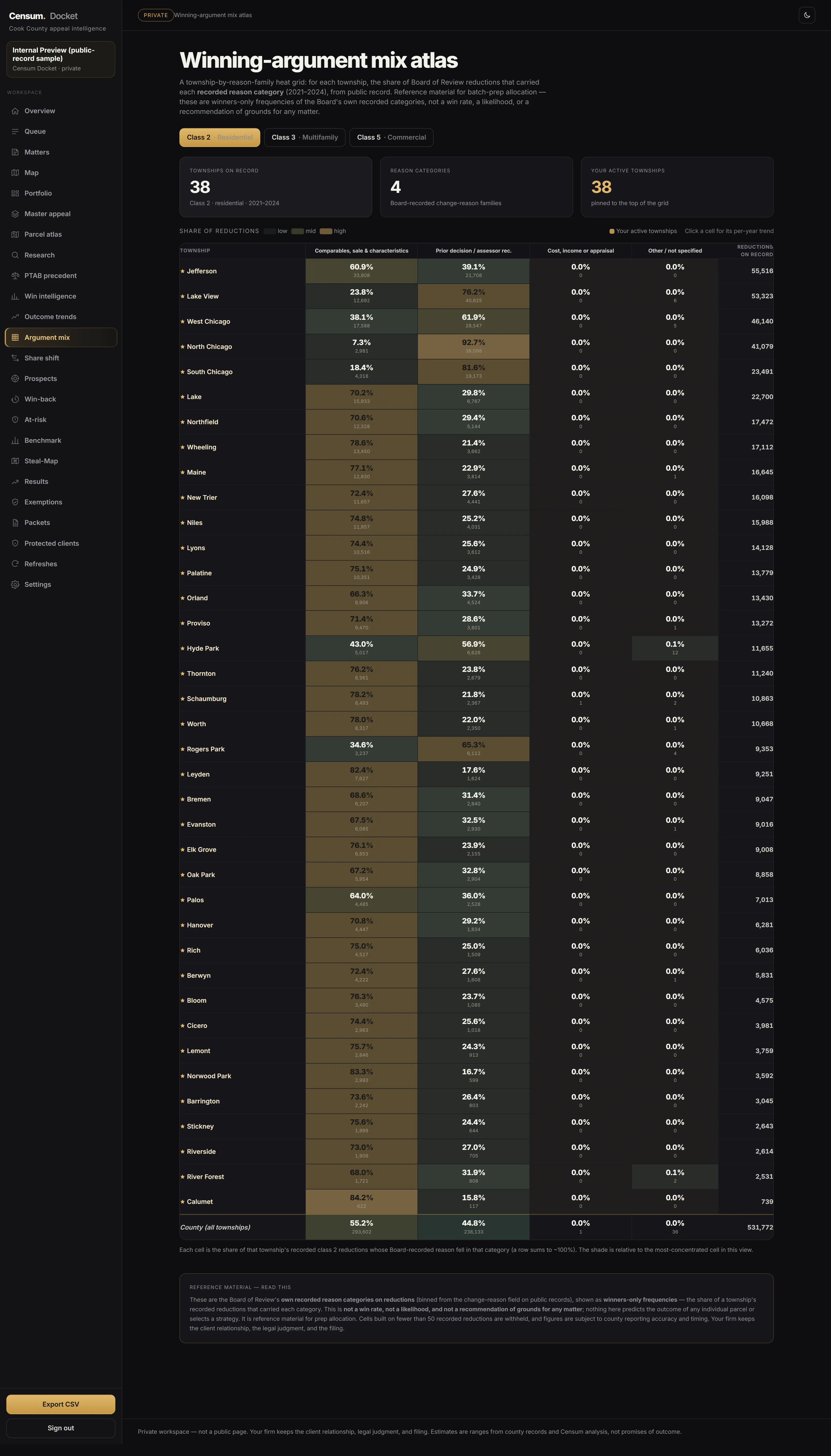This screenshot has width=831, height=1456.
Task: Open Overview home icon in sidebar
Action: pyautogui.click(x=15, y=111)
